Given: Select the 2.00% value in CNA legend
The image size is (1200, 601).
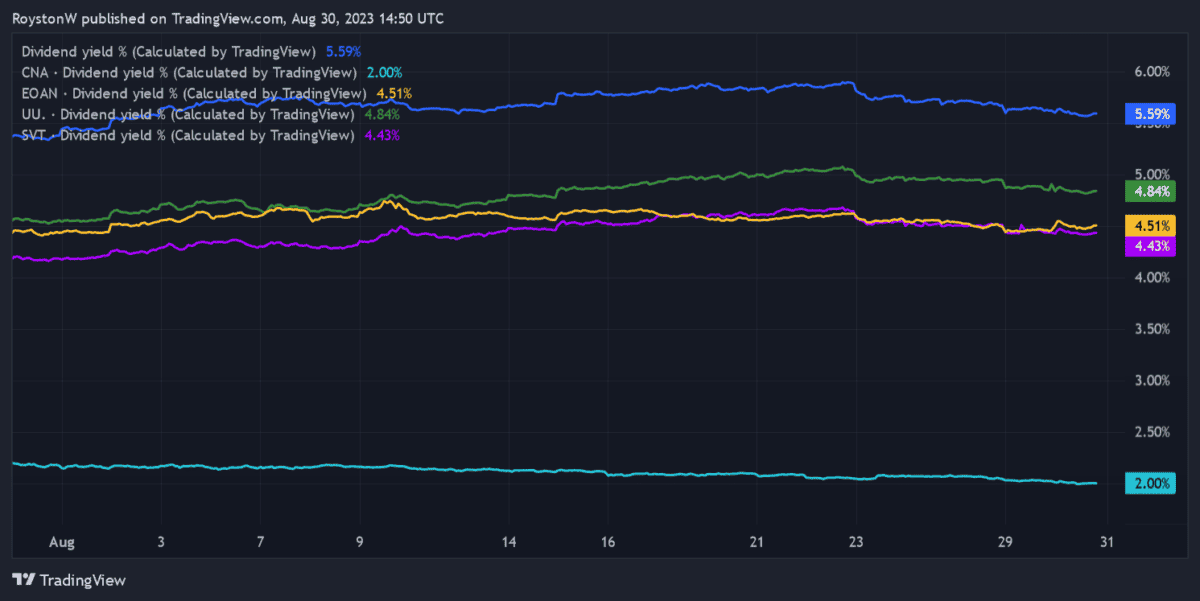Looking at the screenshot, I should tap(383, 72).
